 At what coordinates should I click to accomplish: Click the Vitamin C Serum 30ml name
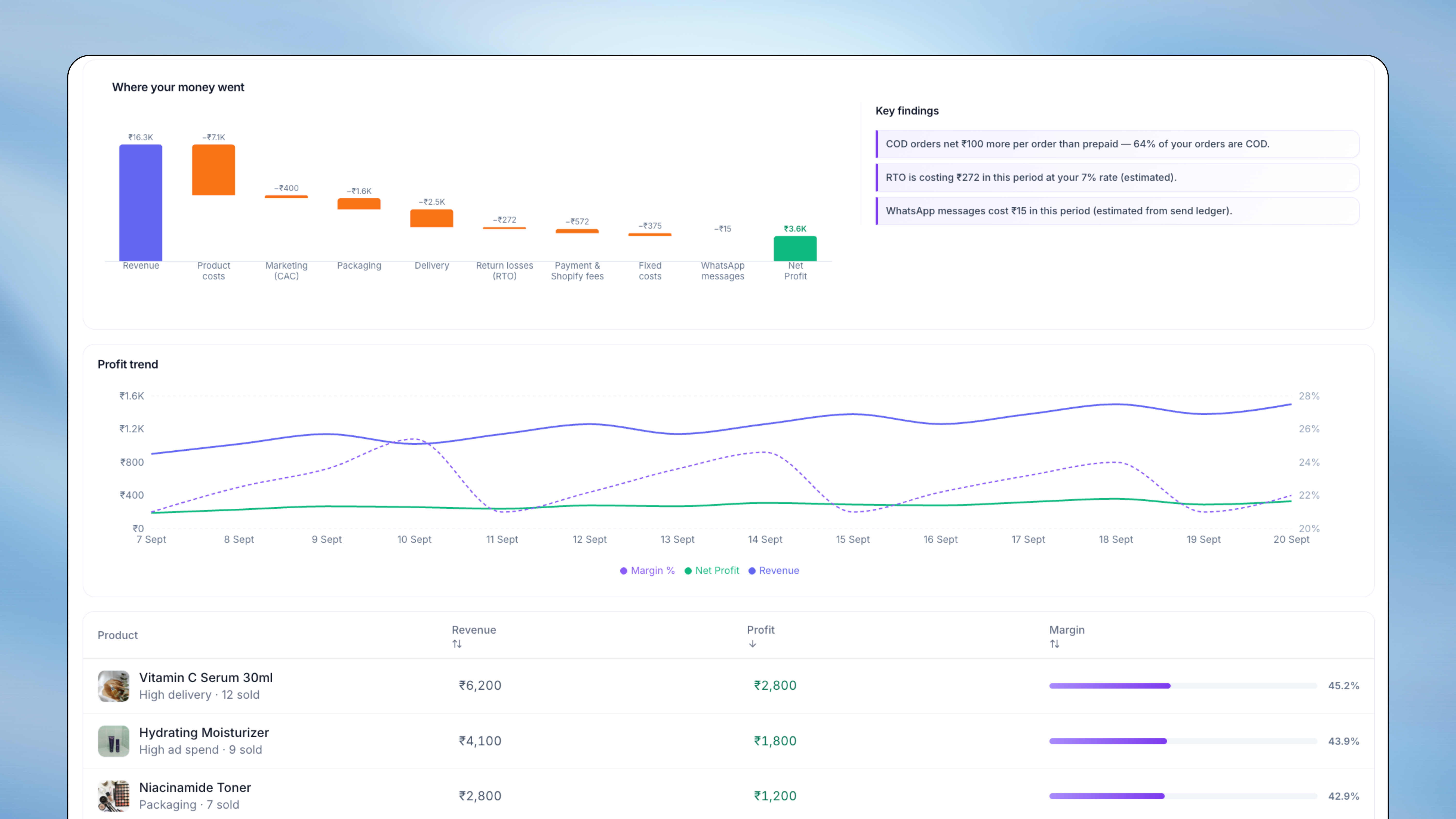(206, 678)
